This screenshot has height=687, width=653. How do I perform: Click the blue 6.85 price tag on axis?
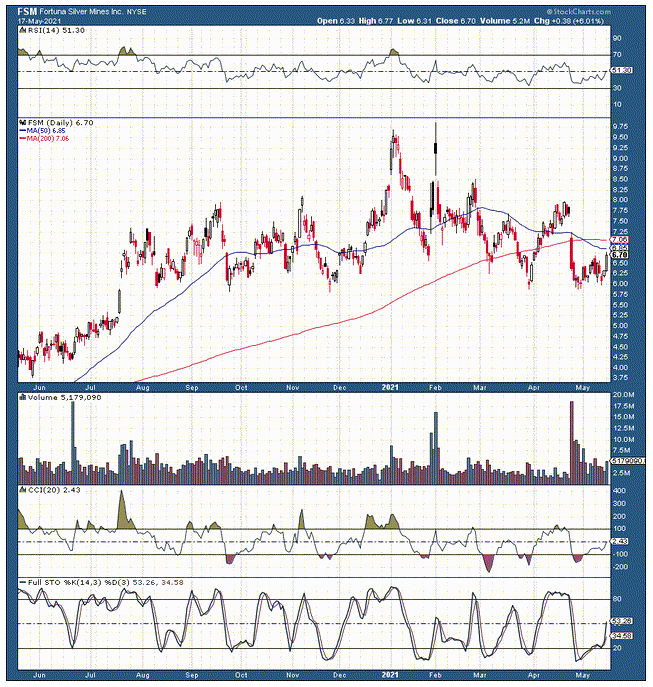pyautogui.click(x=620, y=248)
